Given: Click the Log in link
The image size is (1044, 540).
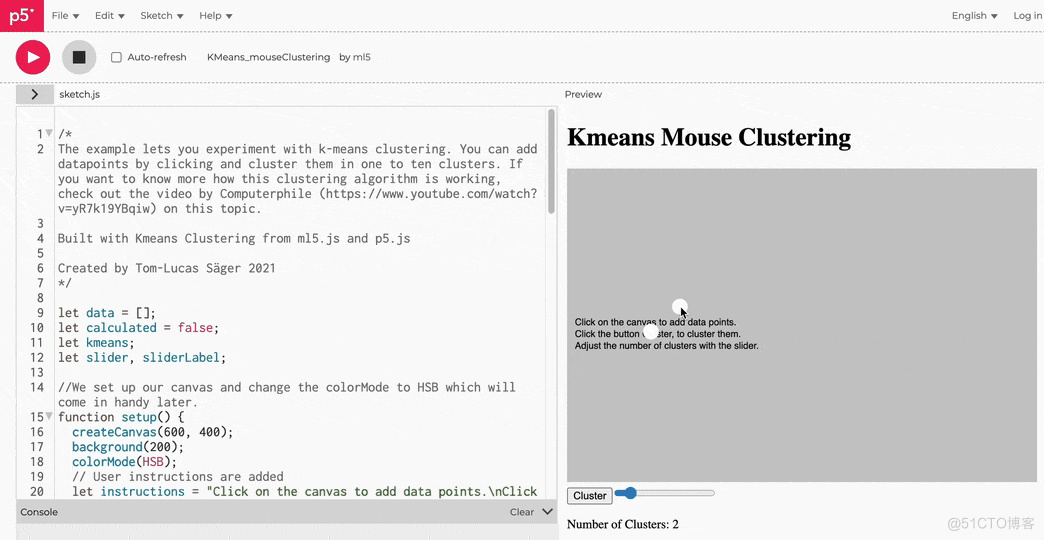Looking at the screenshot, I should click(1027, 15).
